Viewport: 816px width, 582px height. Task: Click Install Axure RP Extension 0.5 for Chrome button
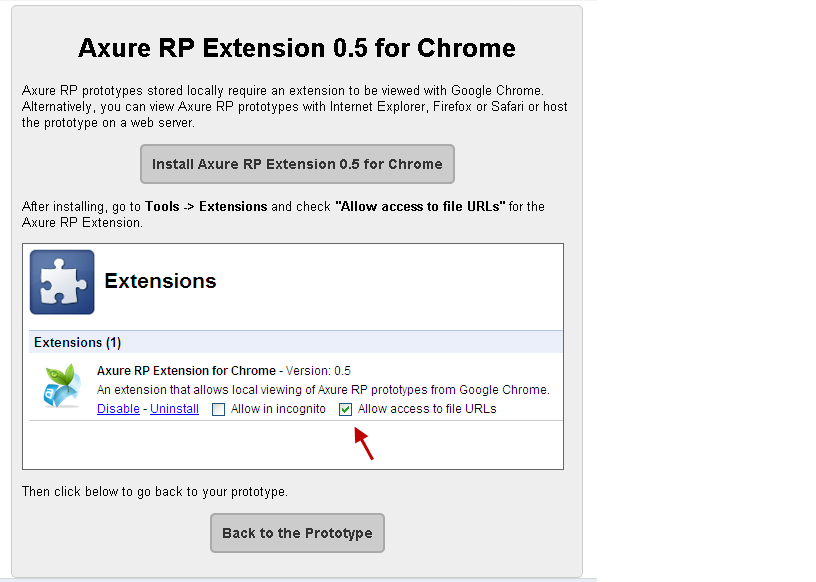pos(297,164)
